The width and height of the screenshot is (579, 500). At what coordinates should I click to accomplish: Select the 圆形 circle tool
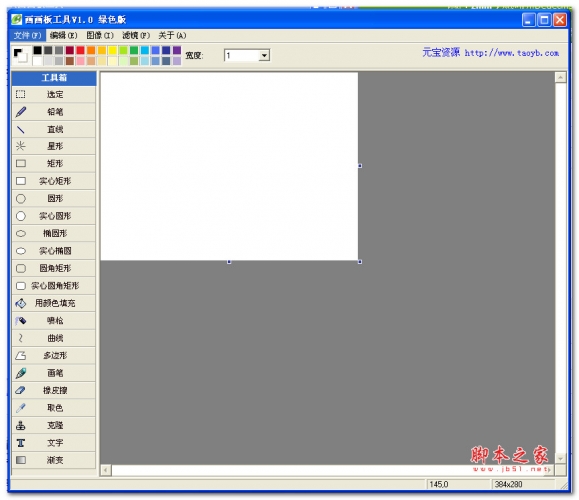(x=54, y=199)
